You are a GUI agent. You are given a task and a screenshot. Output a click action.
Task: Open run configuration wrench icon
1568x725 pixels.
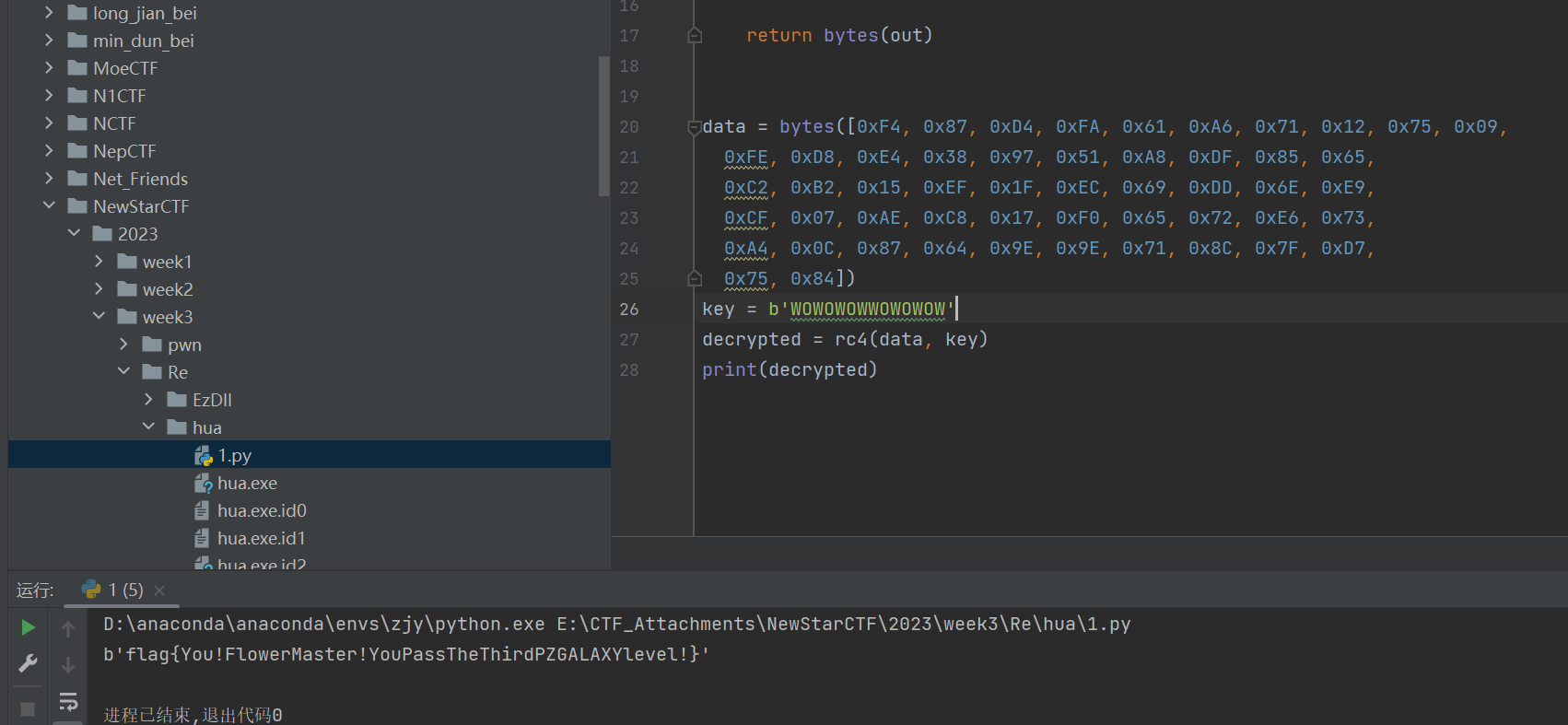pyautogui.click(x=29, y=663)
